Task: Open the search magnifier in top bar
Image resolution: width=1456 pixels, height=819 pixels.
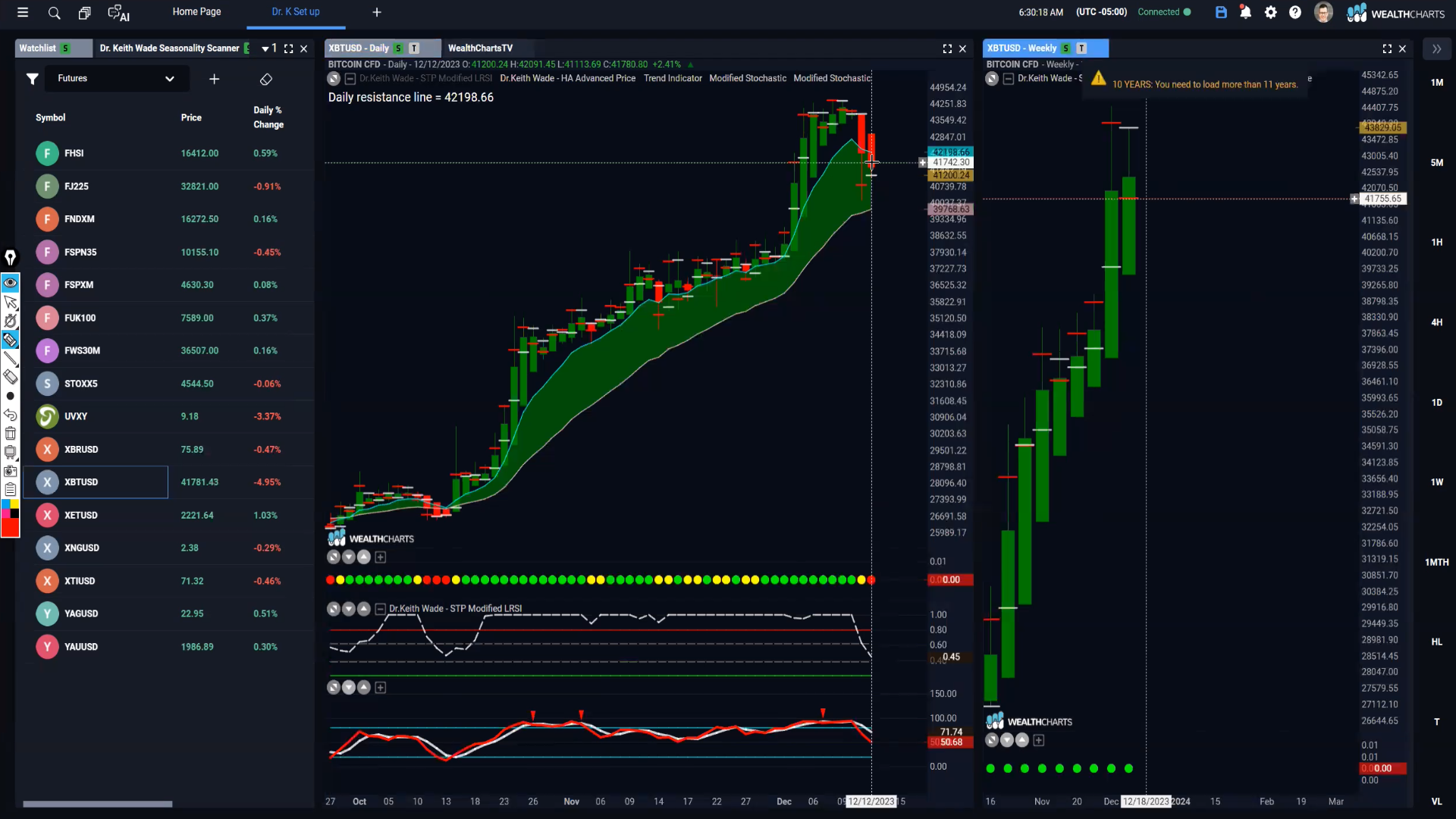Action: (x=54, y=12)
